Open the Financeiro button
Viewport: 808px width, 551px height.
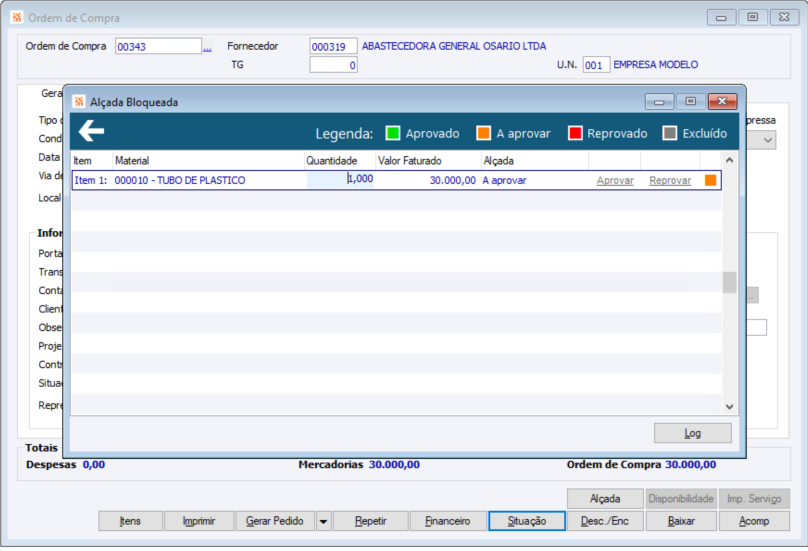coord(447,521)
